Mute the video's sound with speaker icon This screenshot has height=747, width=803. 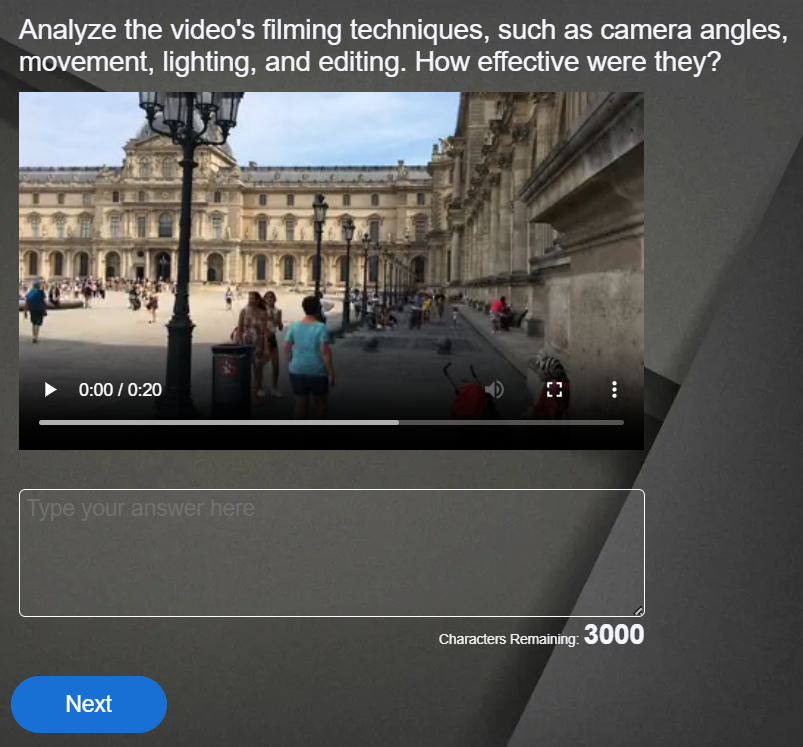coord(494,390)
